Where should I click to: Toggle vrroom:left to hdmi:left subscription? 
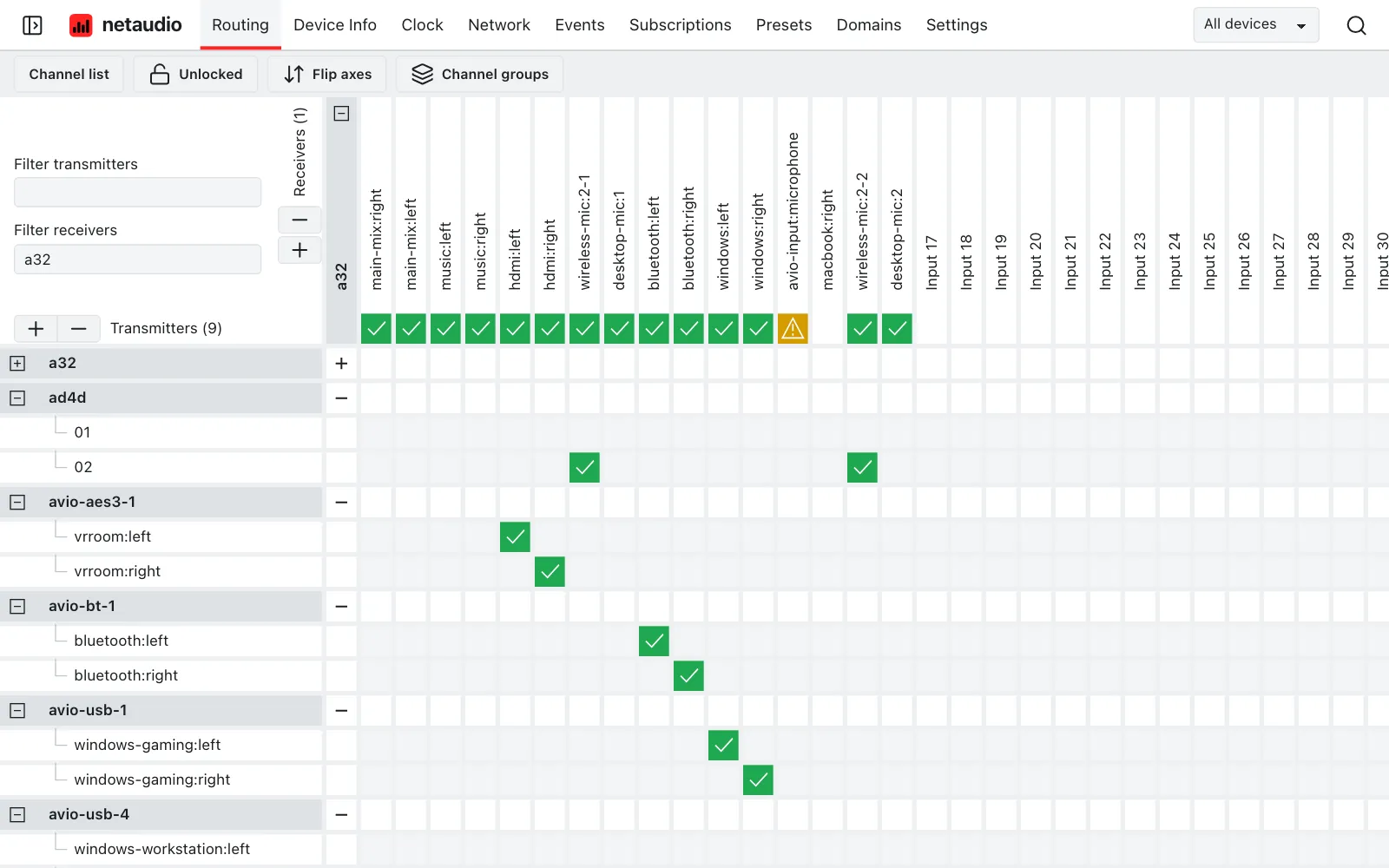click(x=515, y=537)
